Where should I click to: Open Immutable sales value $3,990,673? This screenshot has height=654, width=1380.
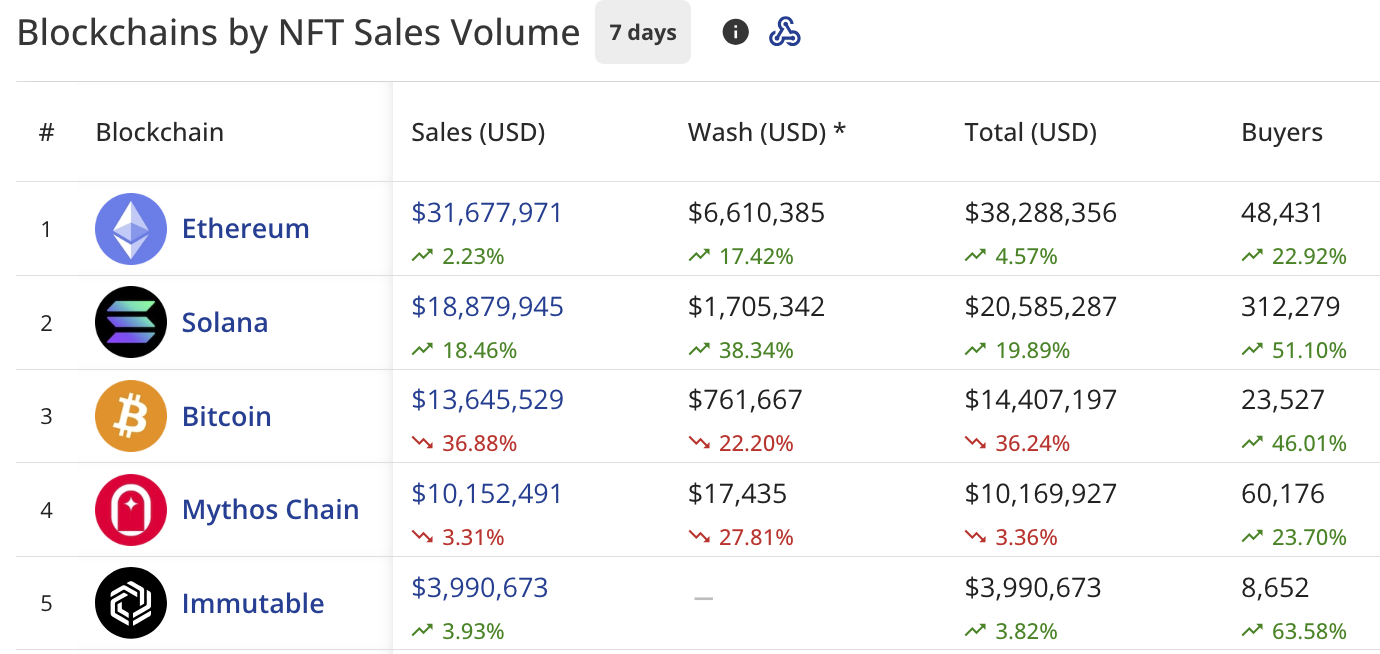pyautogui.click(x=480, y=588)
